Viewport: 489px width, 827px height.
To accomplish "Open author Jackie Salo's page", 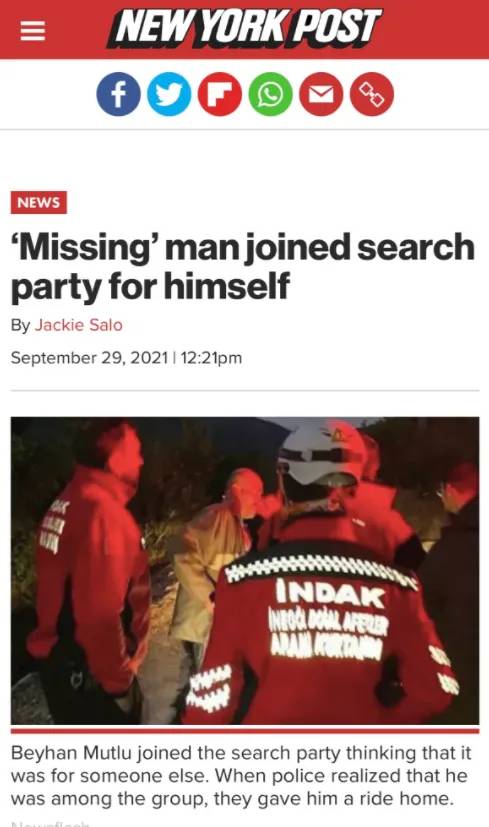I will pyautogui.click(x=79, y=325).
